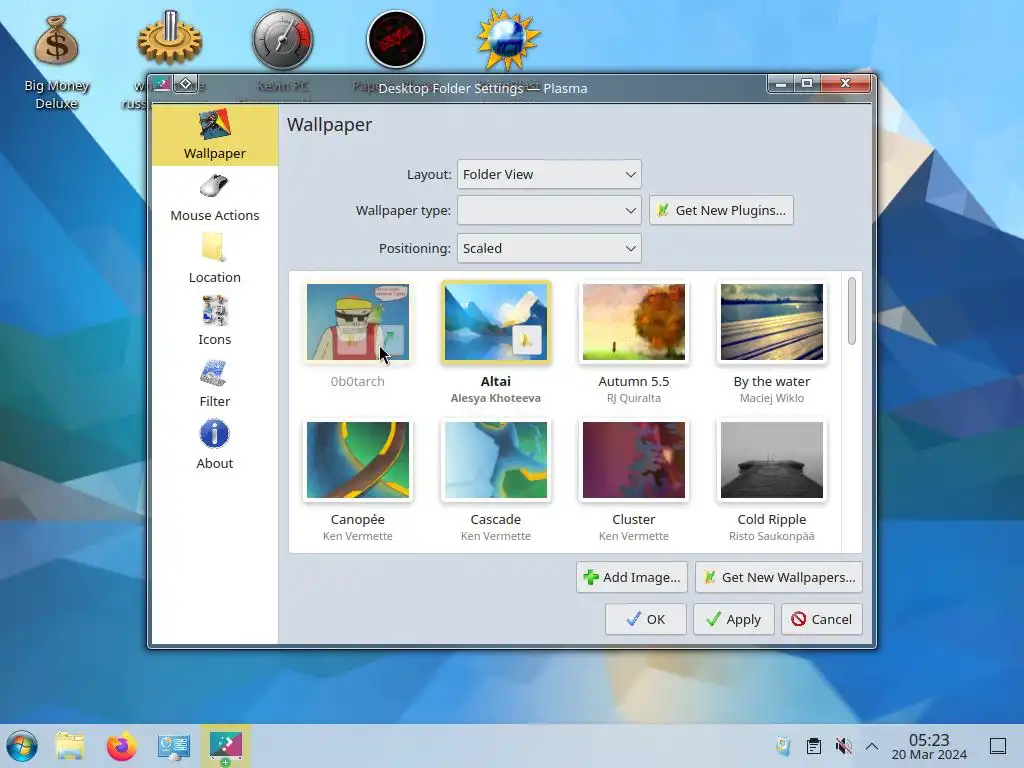Choose the By the water wallpaper

[771, 322]
